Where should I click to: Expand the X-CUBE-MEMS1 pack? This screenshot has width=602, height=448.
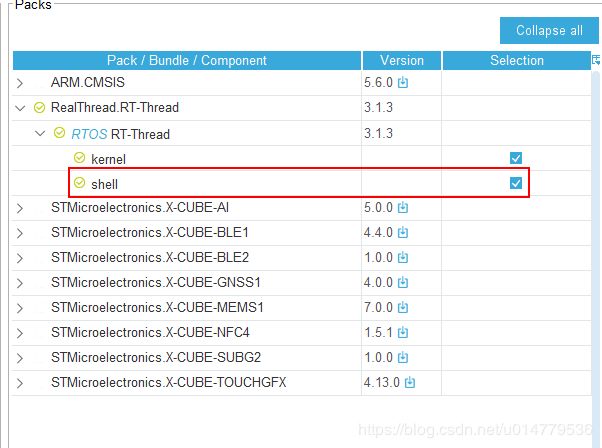pos(20,308)
